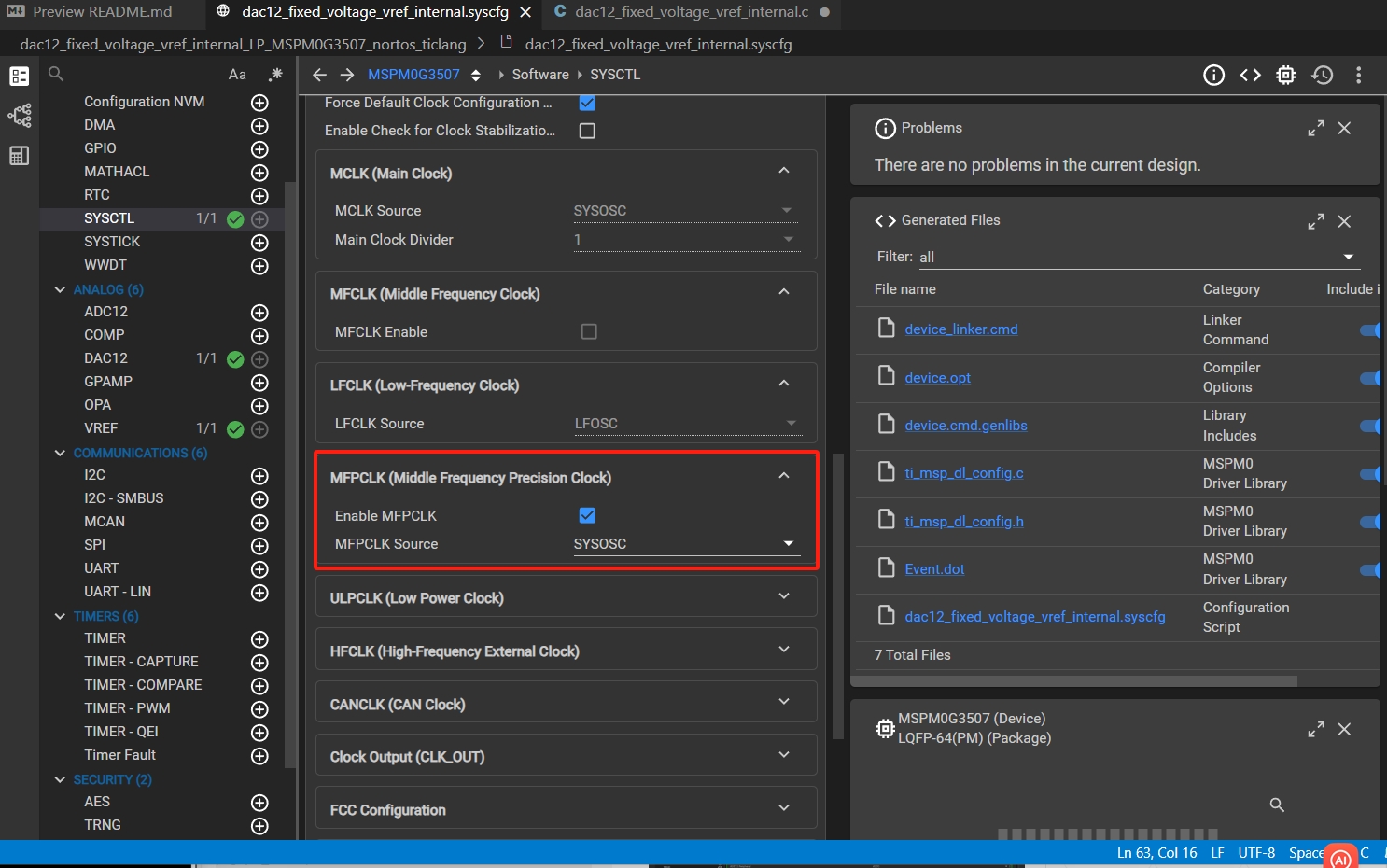1387x868 pixels.
Task: Open the ti_msp_dl_config.h file link
Action: [x=964, y=522]
